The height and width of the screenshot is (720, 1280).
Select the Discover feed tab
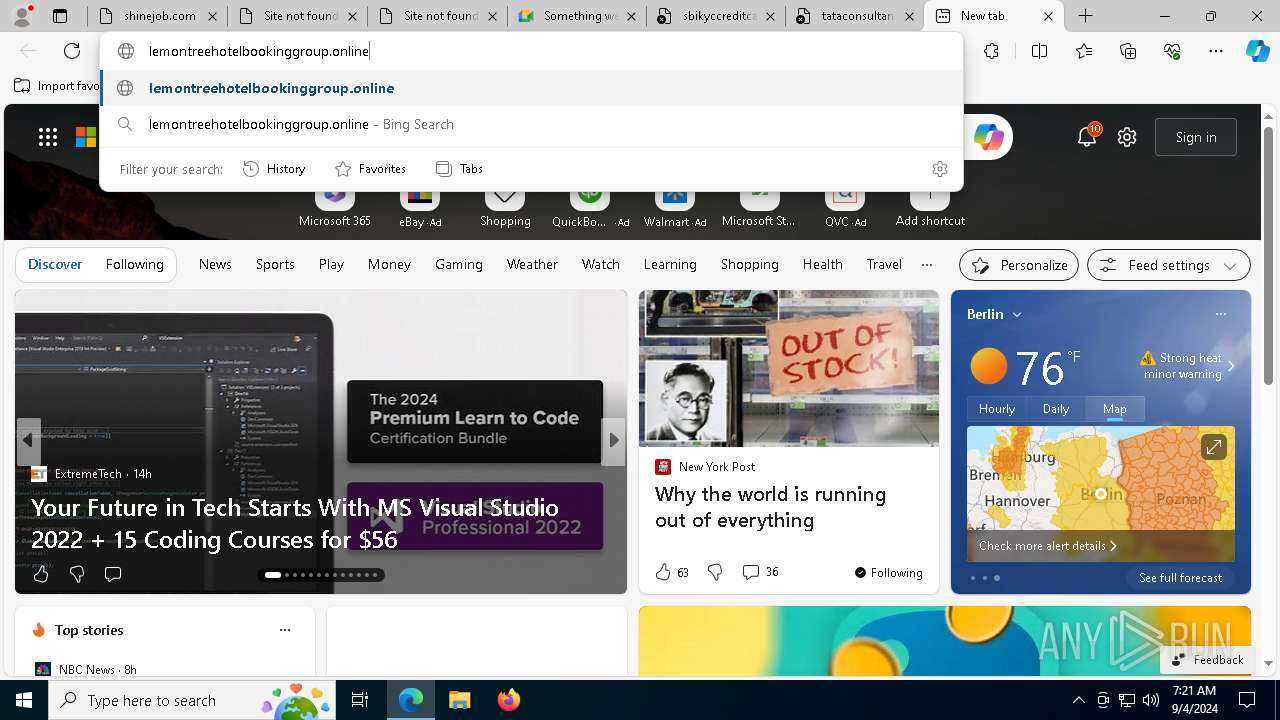coord(55,264)
